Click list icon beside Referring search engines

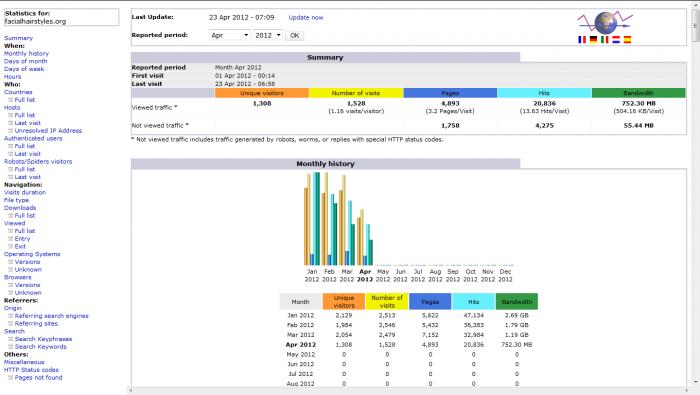coord(11,316)
